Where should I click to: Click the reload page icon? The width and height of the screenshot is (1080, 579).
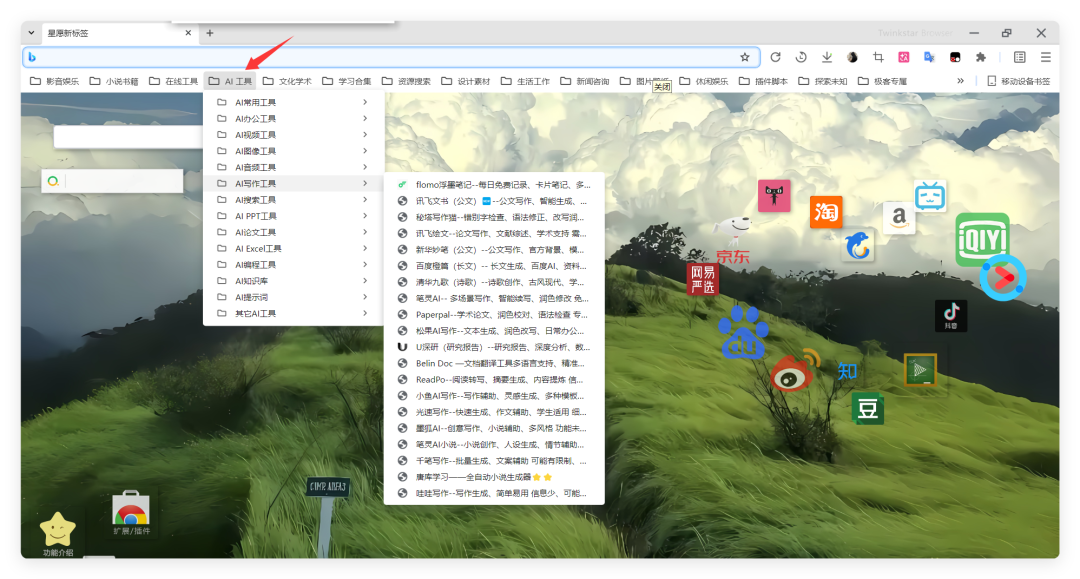click(776, 57)
